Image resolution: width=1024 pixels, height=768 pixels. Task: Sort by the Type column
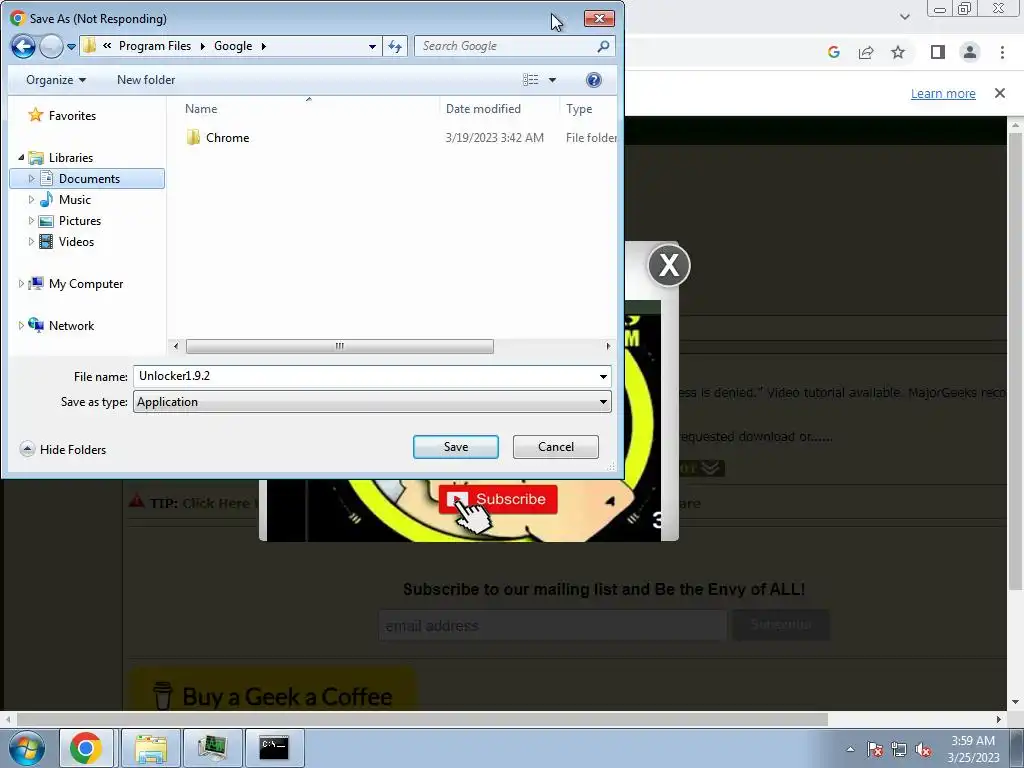tap(579, 109)
